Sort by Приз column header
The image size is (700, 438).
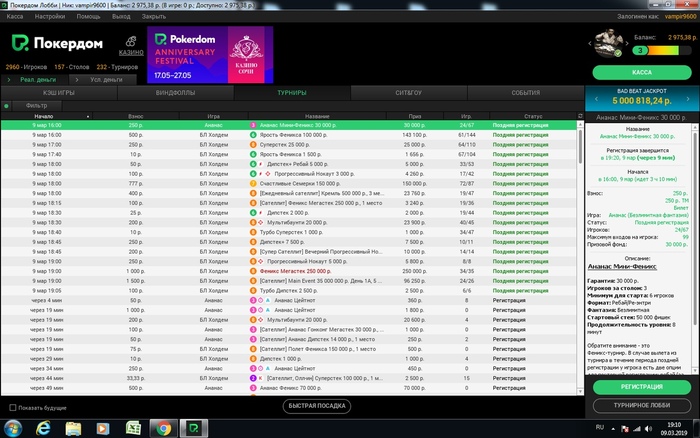(415, 116)
